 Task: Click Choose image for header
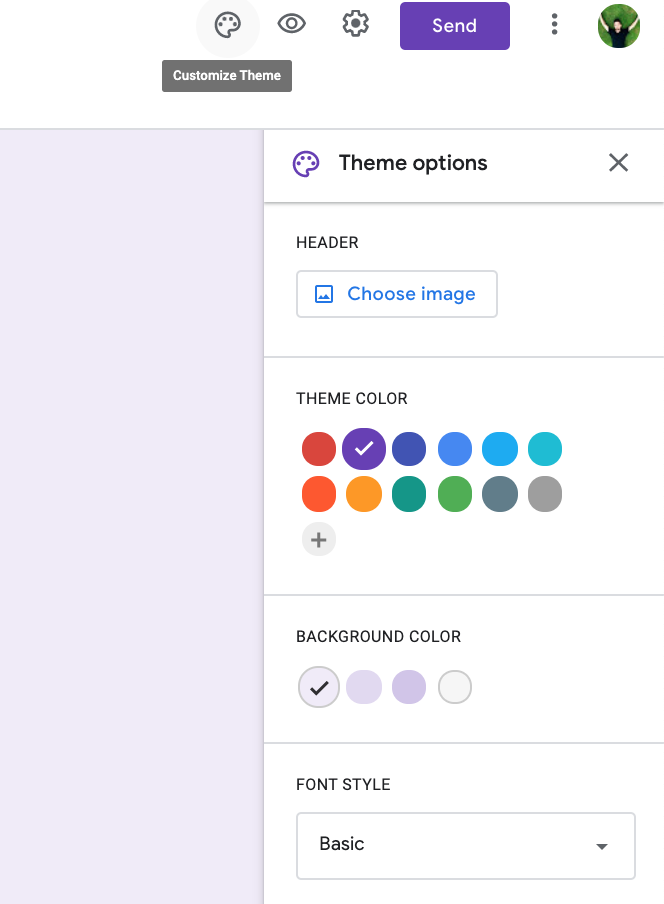[x=397, y=294]
